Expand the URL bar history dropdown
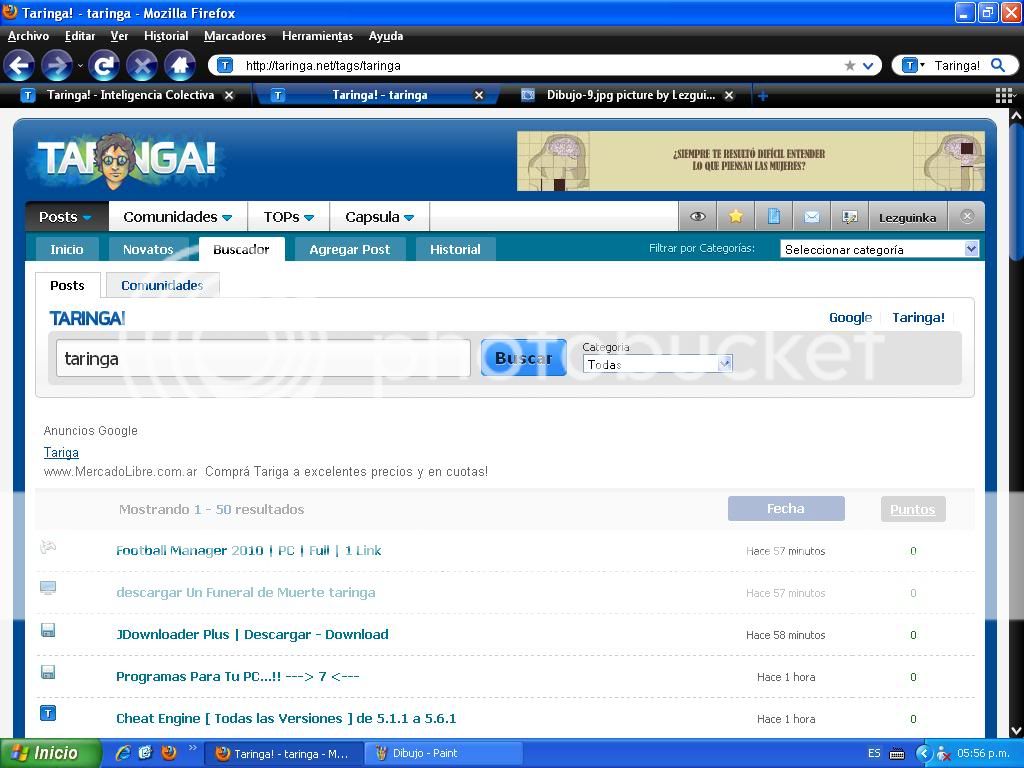Image resolution: width=1024 pixels, height=768 pixels. pos(868,65)
